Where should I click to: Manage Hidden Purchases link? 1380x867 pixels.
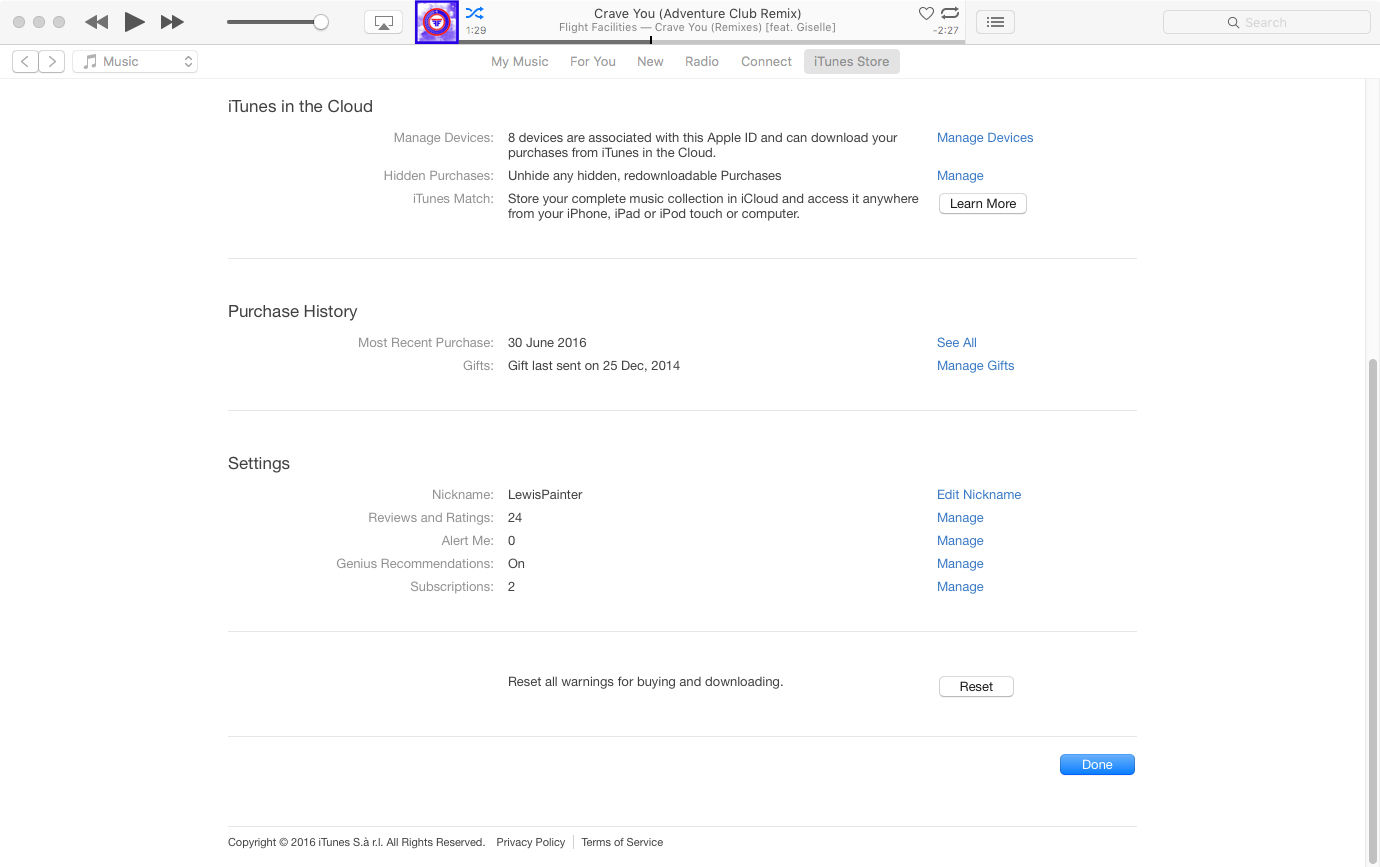click(960, 176)
